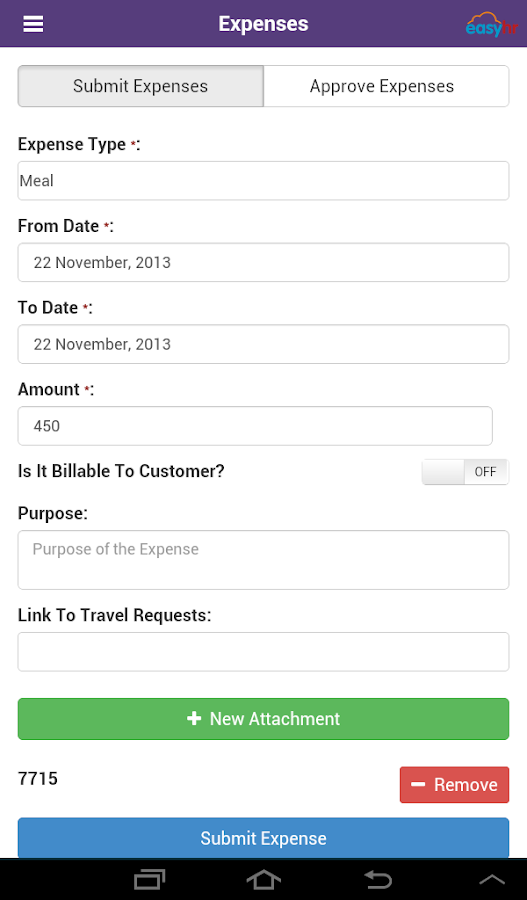The height and width of the screenshot is (900, 527).
Task: Click the minus icon on Remove
Action: (418, 785)
